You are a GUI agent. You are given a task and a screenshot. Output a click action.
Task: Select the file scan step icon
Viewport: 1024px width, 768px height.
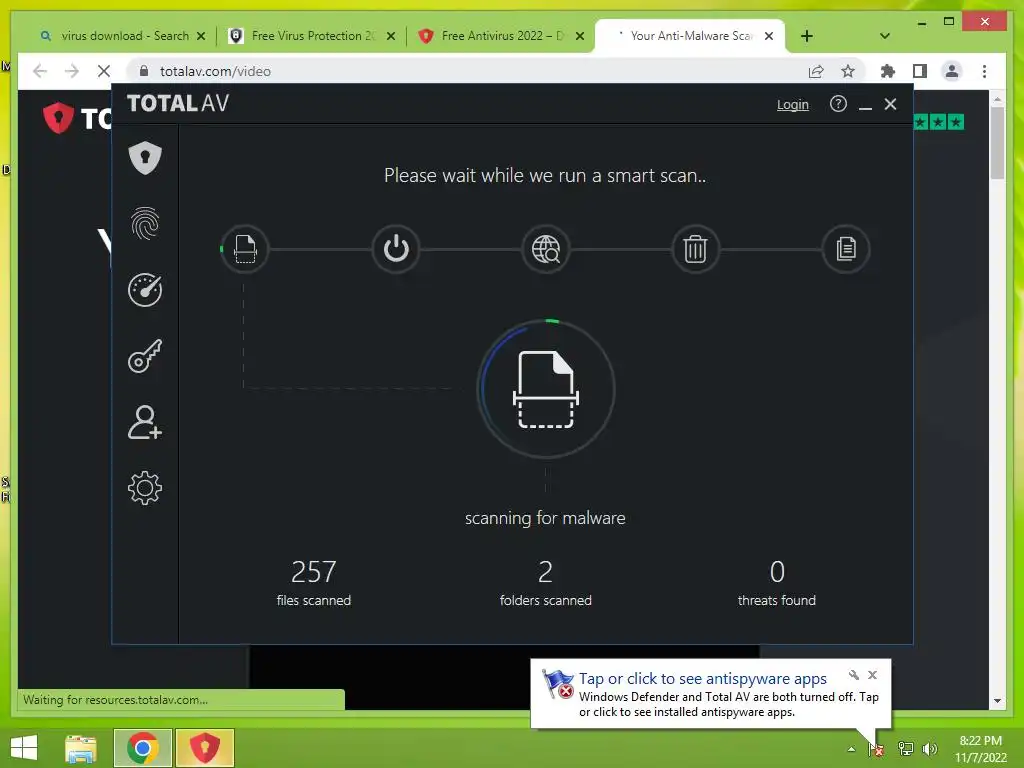tap(245, 249)
